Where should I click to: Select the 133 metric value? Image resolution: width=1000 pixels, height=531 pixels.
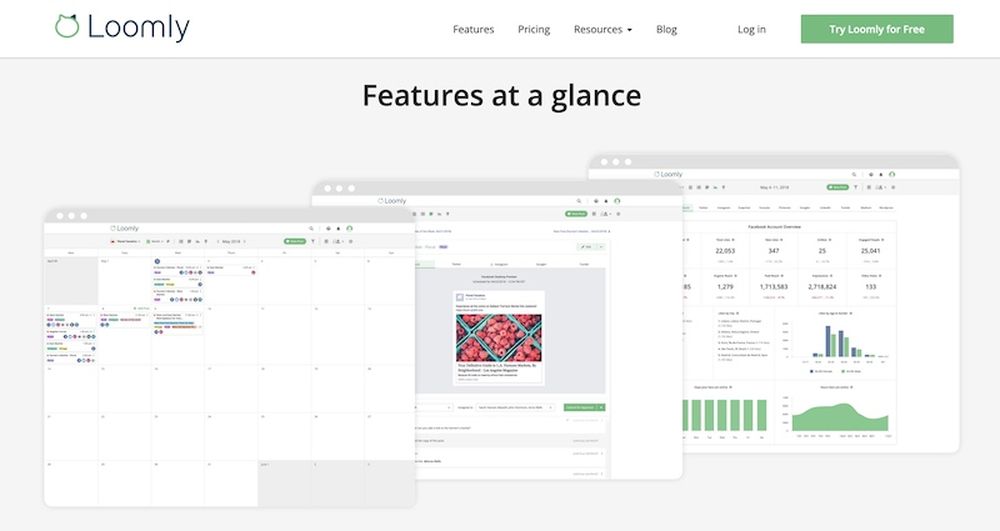[x=871, y=287]
